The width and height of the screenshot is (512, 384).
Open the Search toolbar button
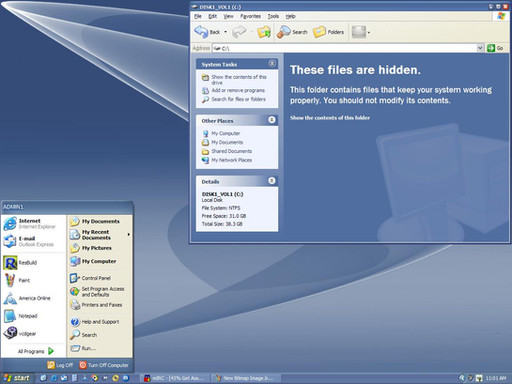coord(292,32)
